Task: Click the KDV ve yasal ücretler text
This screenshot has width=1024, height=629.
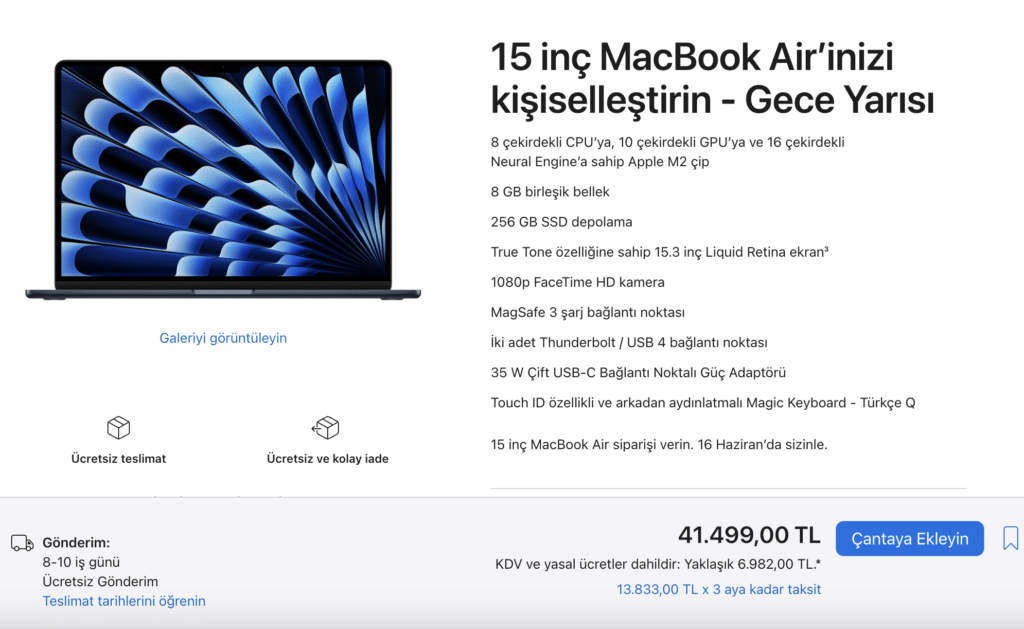Action: tap(658, 564)
